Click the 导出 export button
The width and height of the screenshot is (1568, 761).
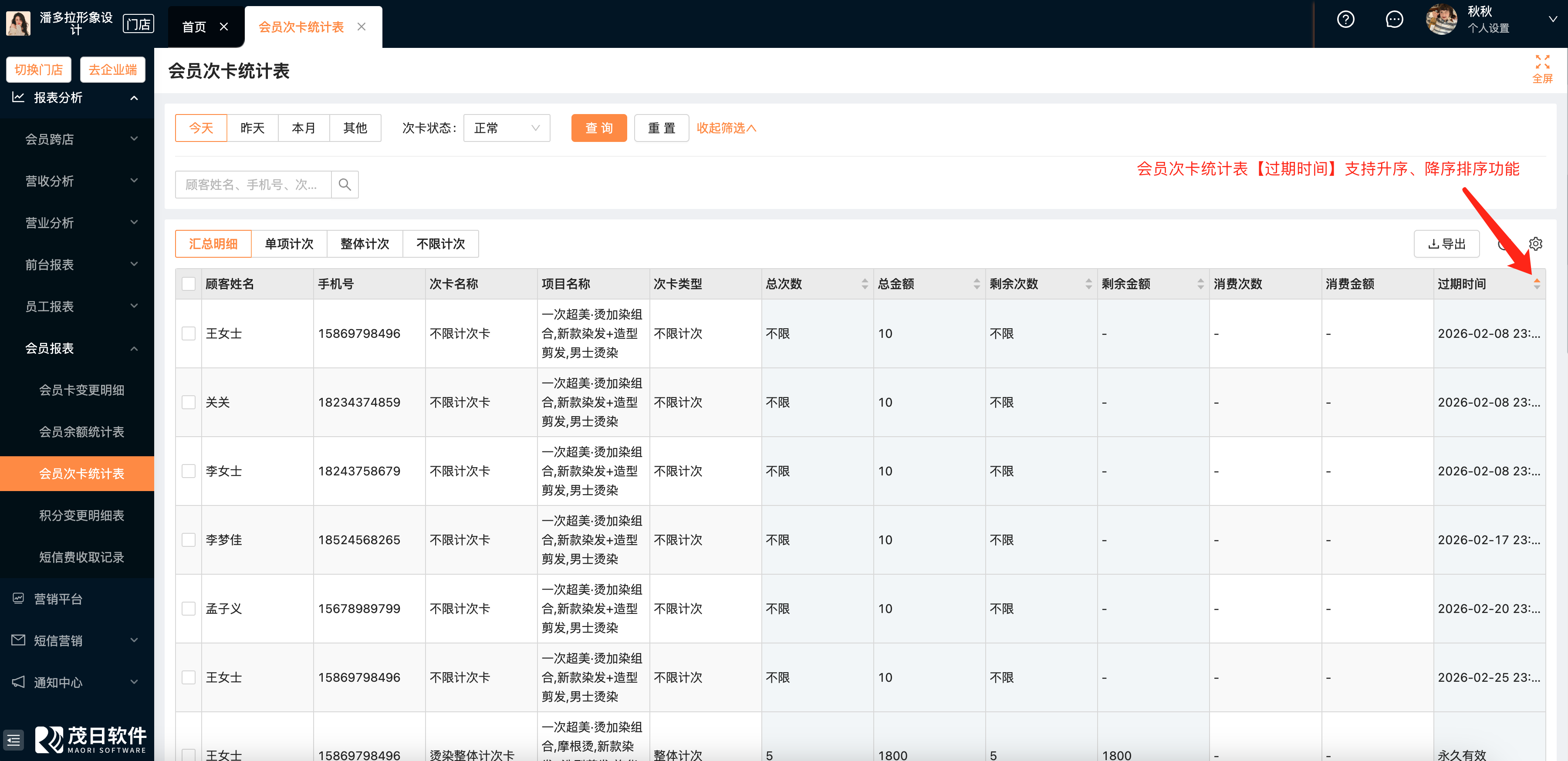(x=1446, y=244)
